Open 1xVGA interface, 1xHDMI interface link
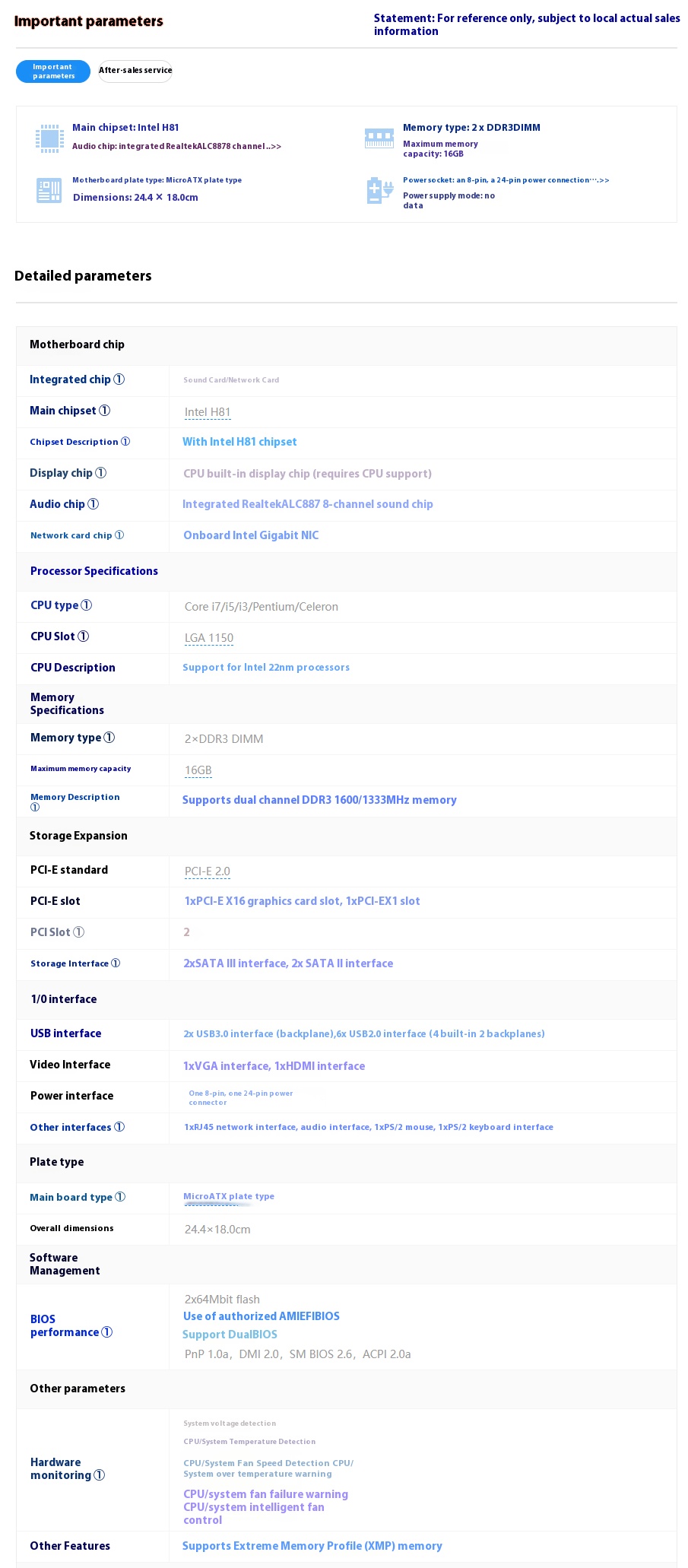This screenshot has height=1568, width=688. point(274,1066)
